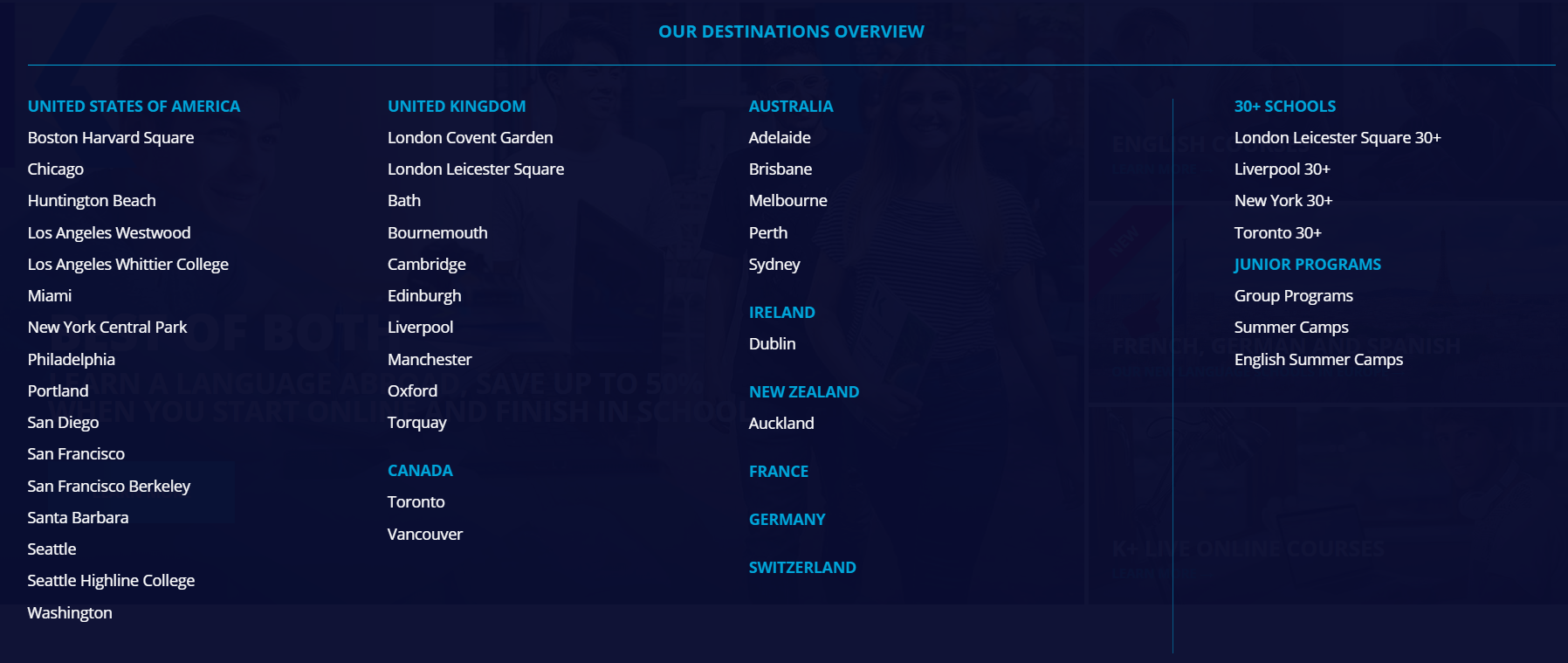The image size is (1568, 663).
Task: Open the 30+ Schools heading
Action: (1285, 106)
